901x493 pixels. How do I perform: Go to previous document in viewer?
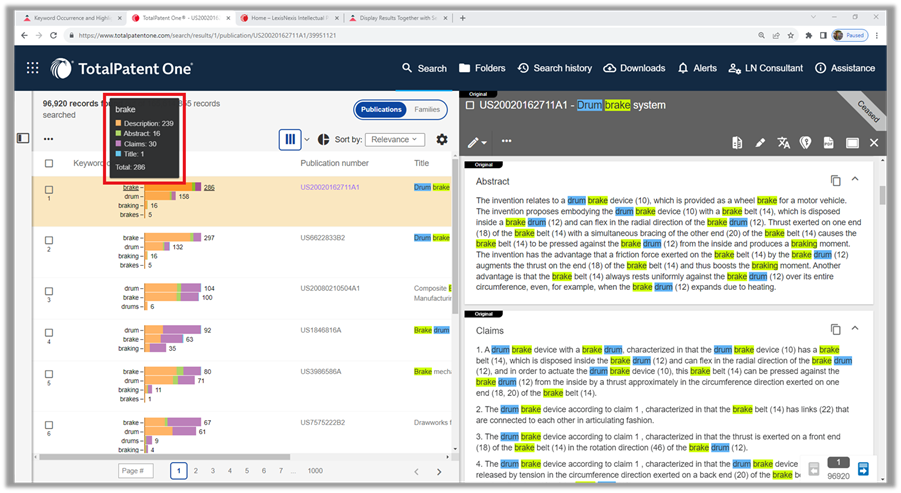tap(814, 469)
